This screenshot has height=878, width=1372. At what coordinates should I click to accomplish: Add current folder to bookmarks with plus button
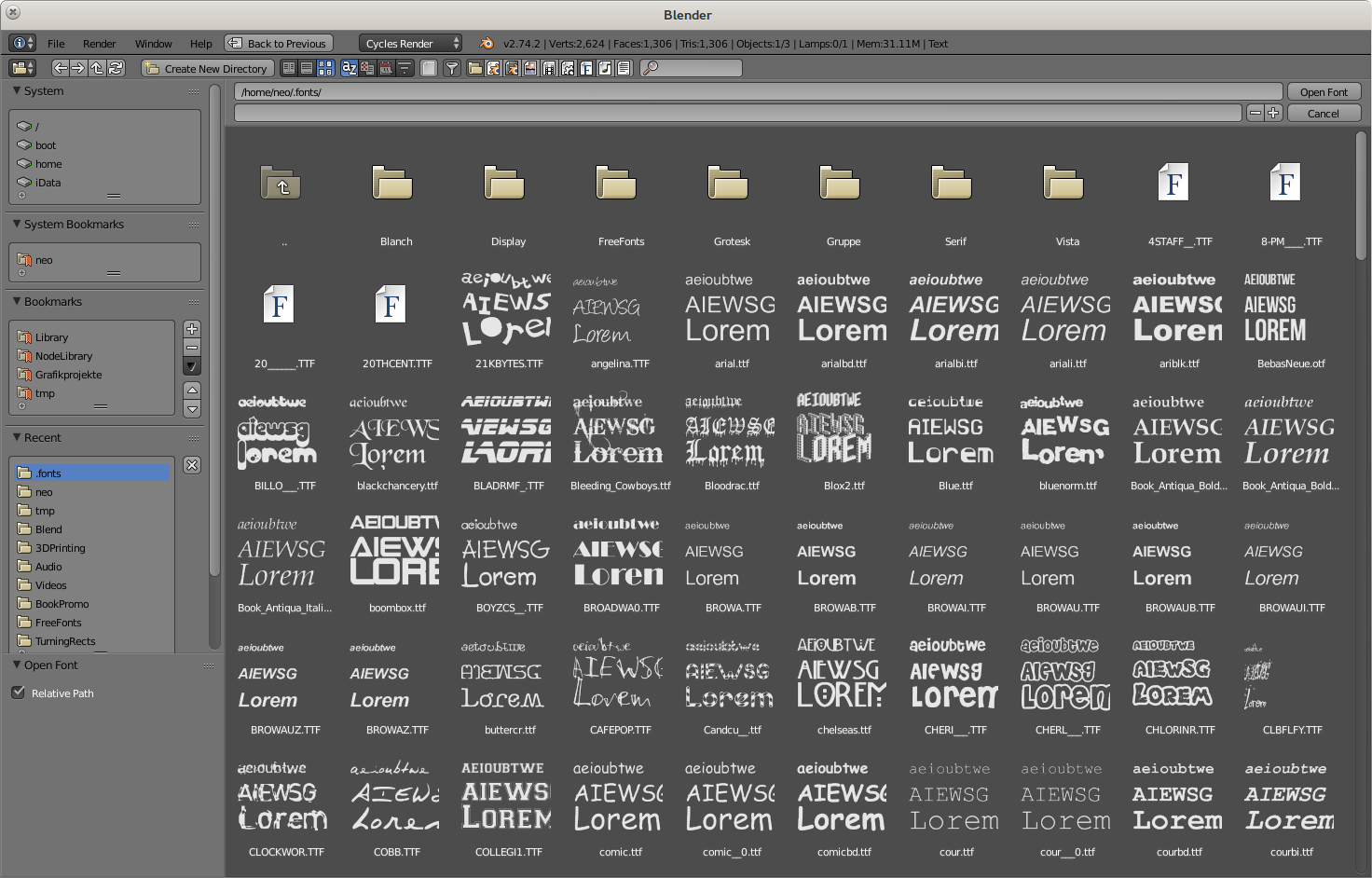click(192, 329)
